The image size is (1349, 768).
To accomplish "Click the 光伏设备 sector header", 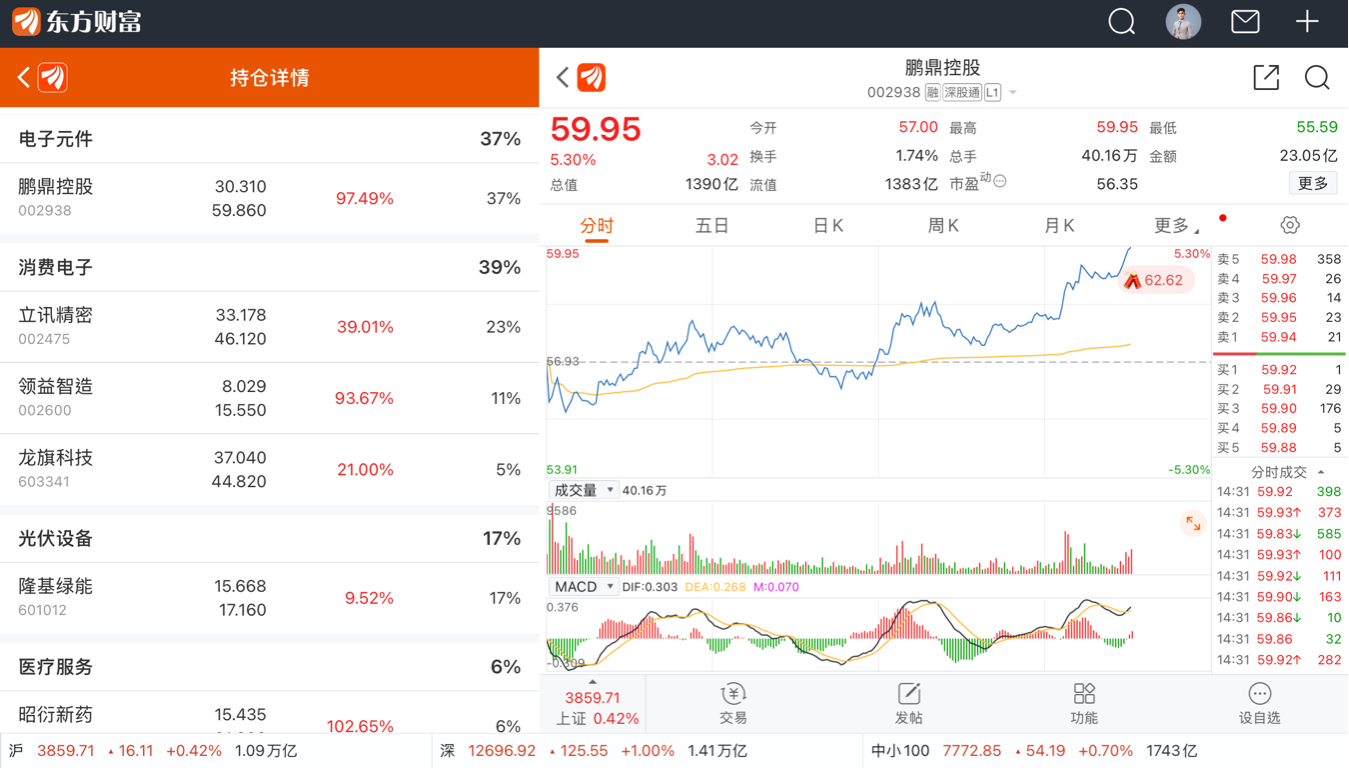I will point(270,538).
